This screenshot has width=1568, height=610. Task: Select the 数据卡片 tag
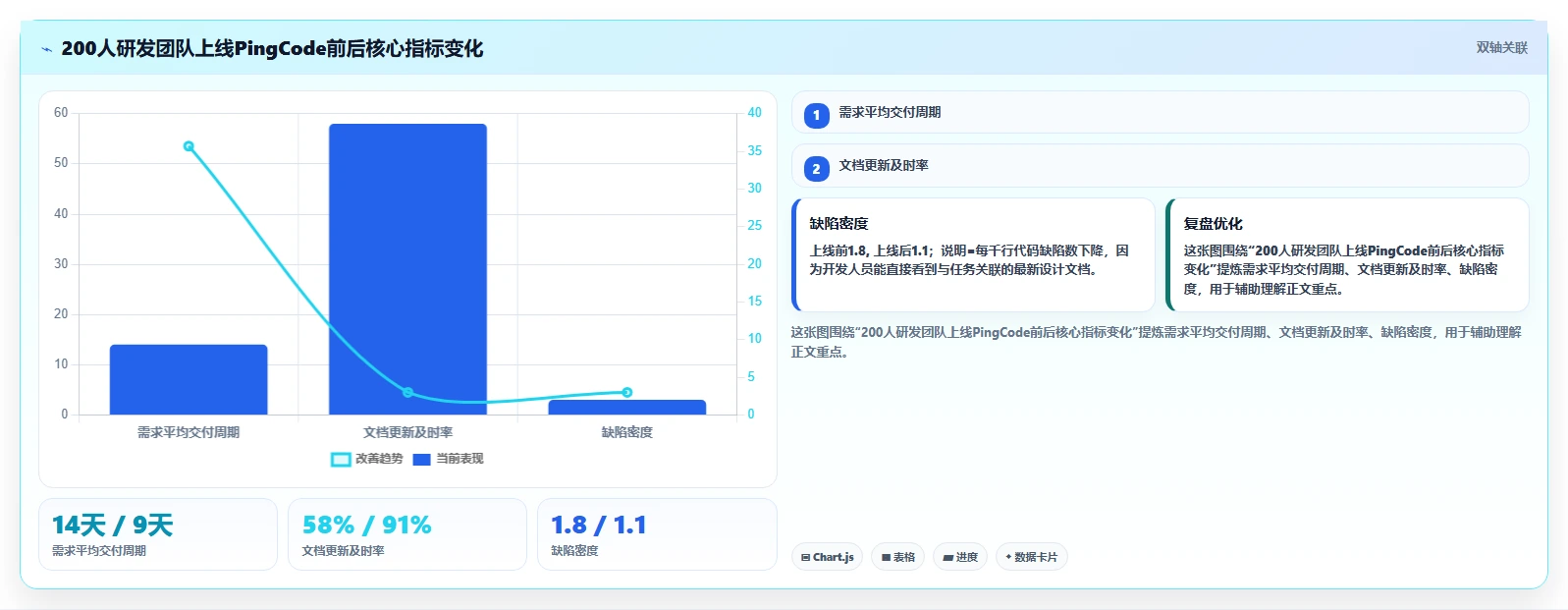[x=1031, y=557]
